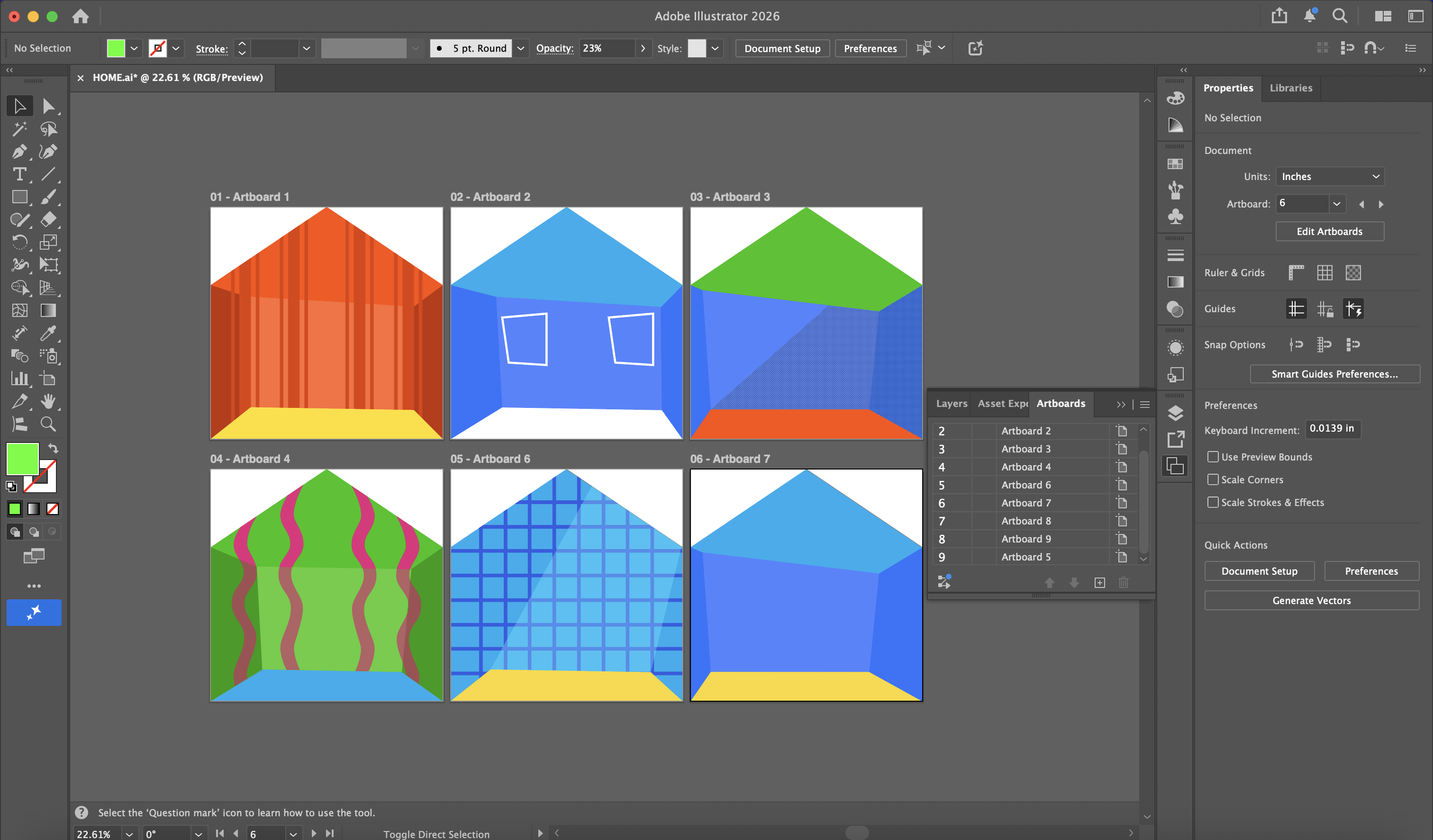Viewport: 1433px width, 840px height.
Task: Switch to the Libraries tab
Action: click(x=1290, y=88)
